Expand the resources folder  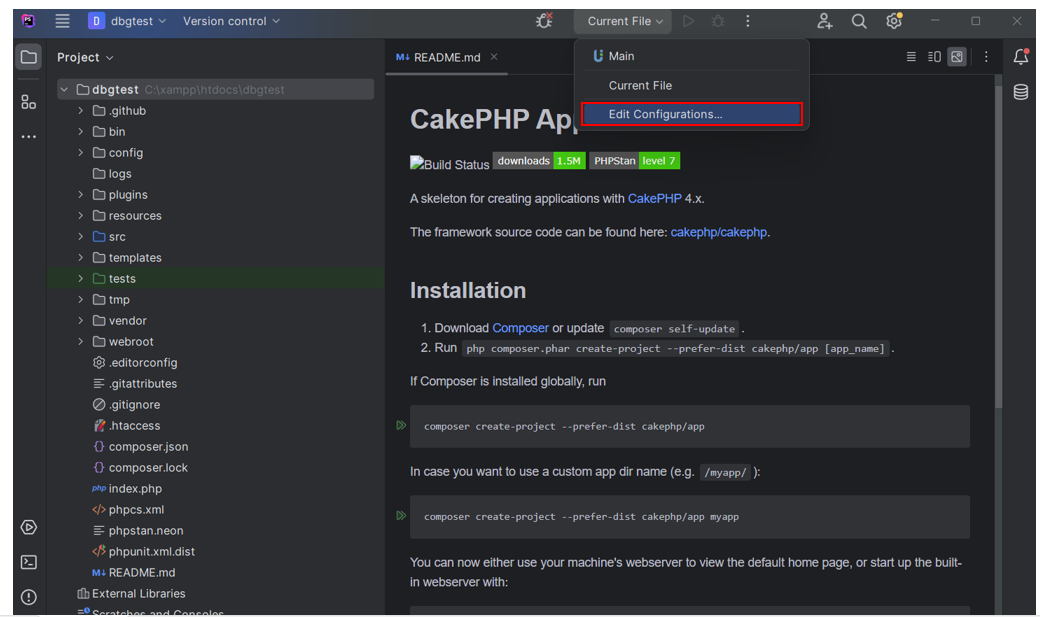coord(80,216)
